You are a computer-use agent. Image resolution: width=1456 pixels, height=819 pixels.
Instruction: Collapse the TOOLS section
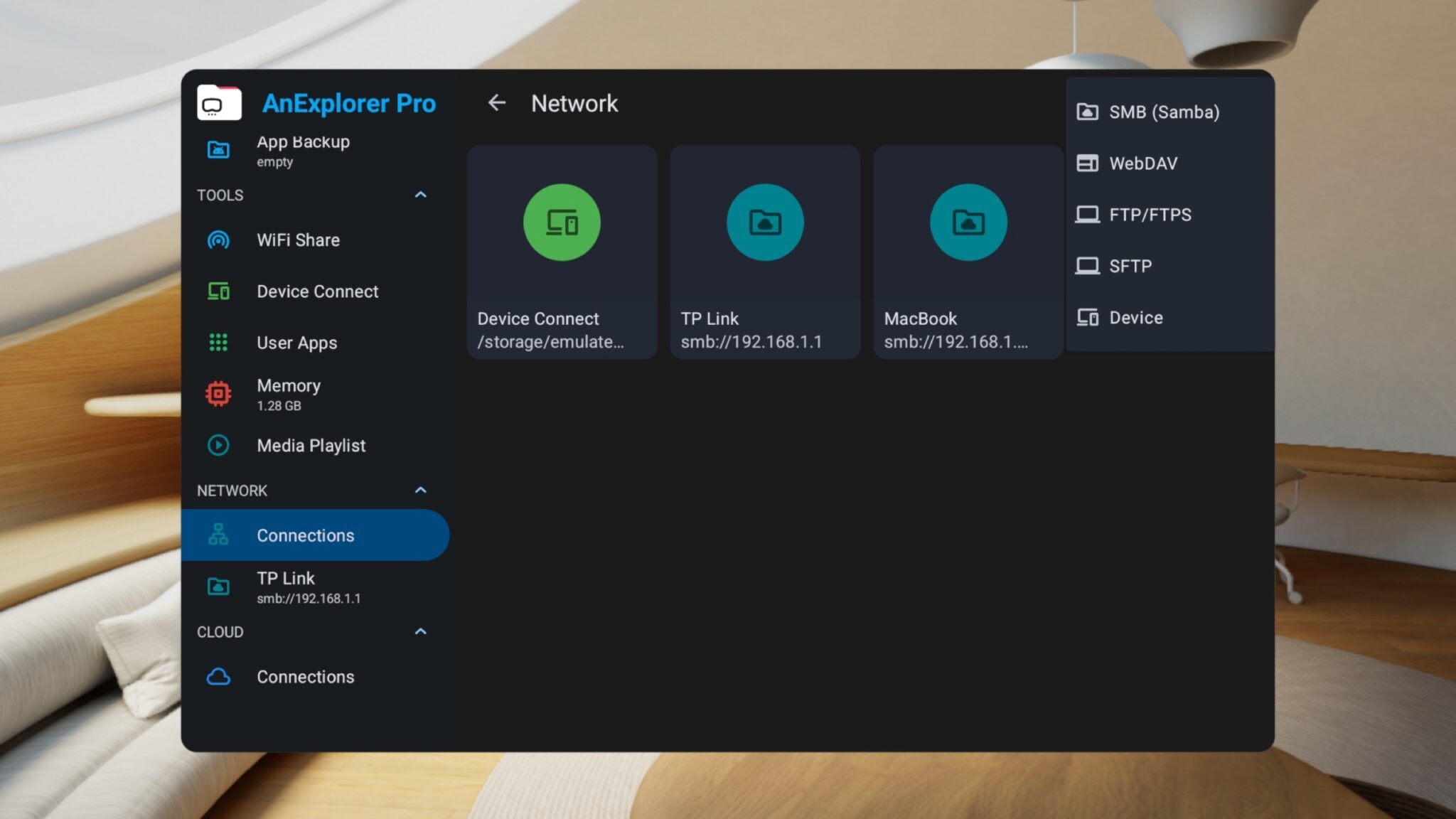click(x=421, y=195)
